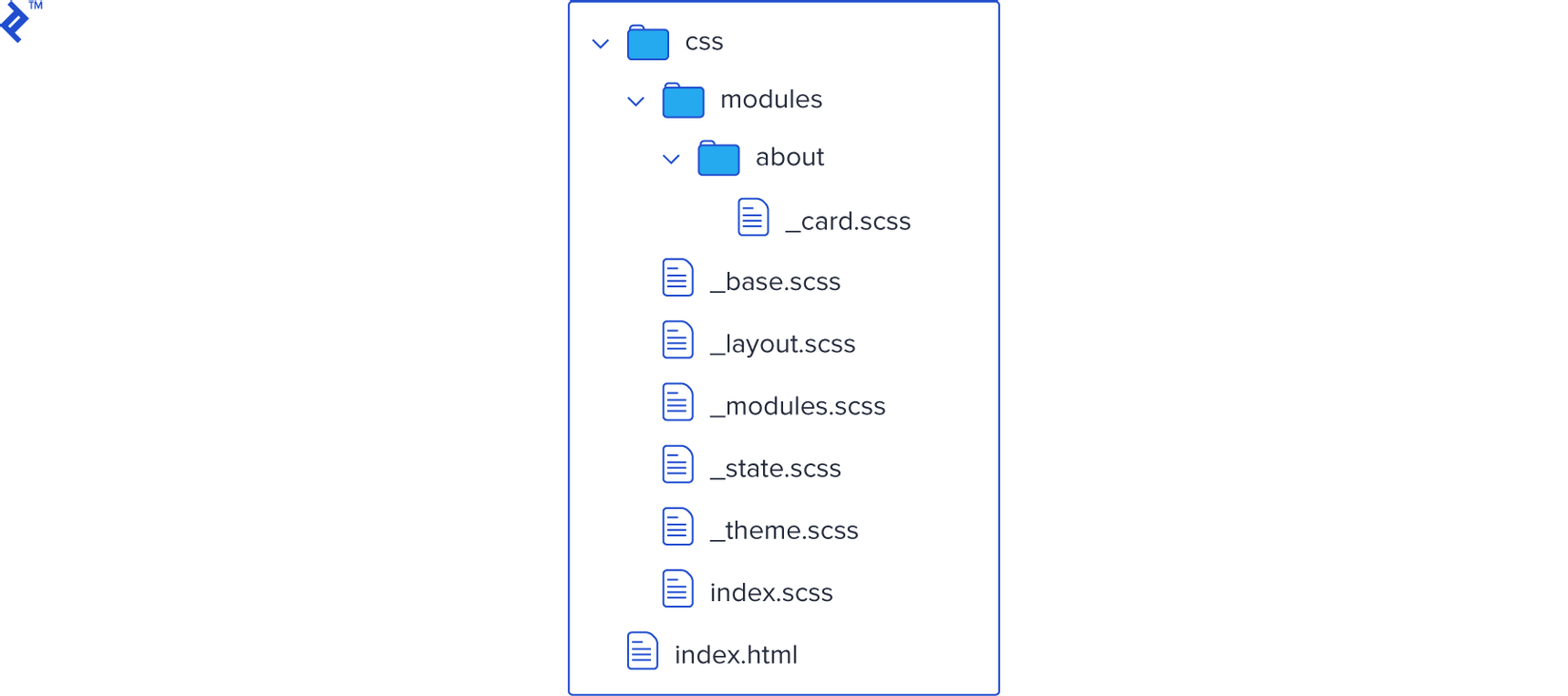Collapse the about folder chevron
The image size is (1568, 696).
671,159
